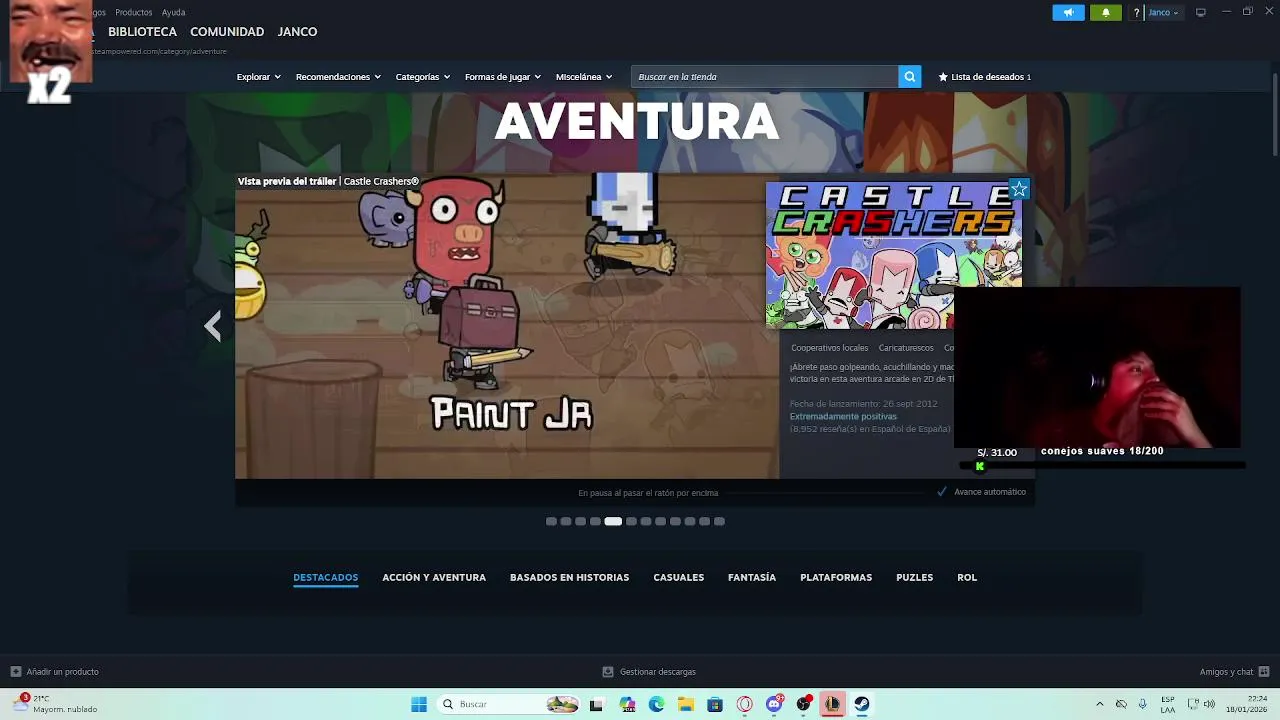Click the question mark help icon
The width and height of the screenshot is (1280, 720).
tap(1136, 13)
